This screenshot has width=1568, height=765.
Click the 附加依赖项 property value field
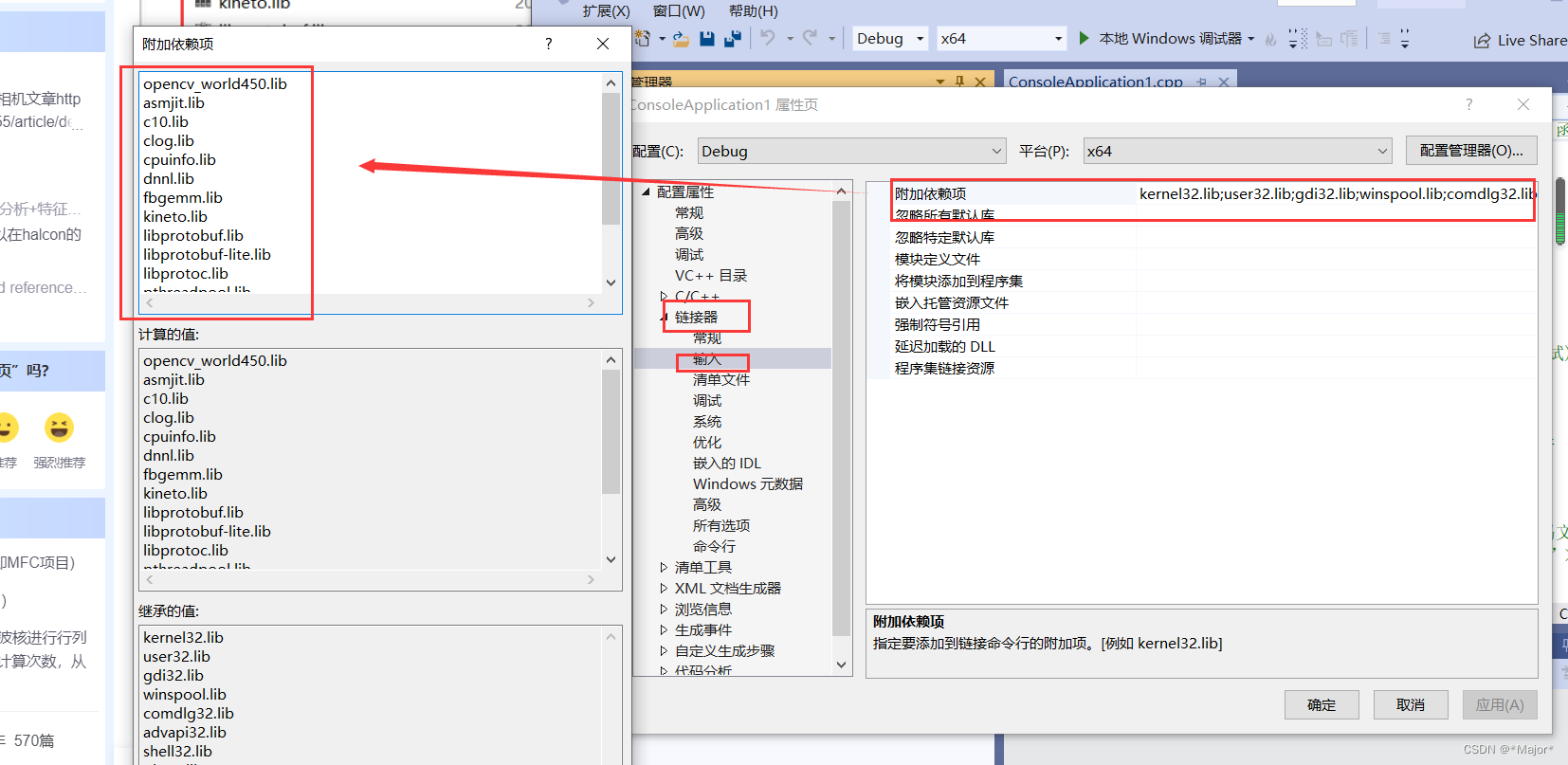[x=1336, y=193]
